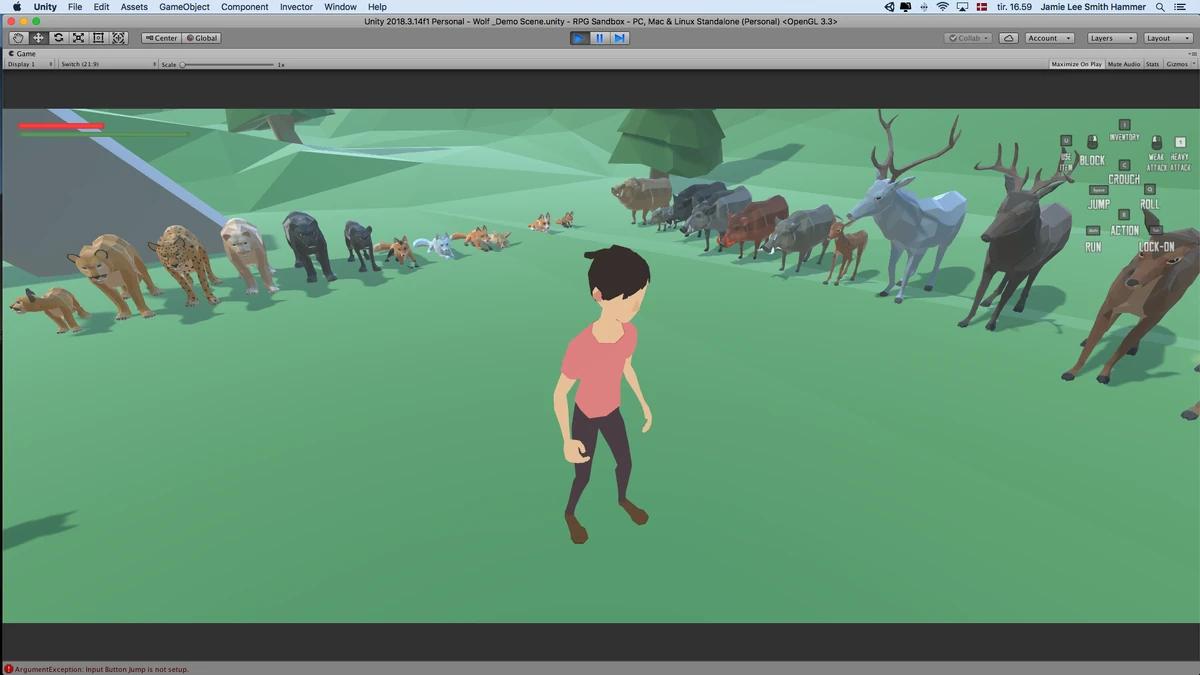
Task: Click the RUN control hint
Action: click(x=1093, y=240)
